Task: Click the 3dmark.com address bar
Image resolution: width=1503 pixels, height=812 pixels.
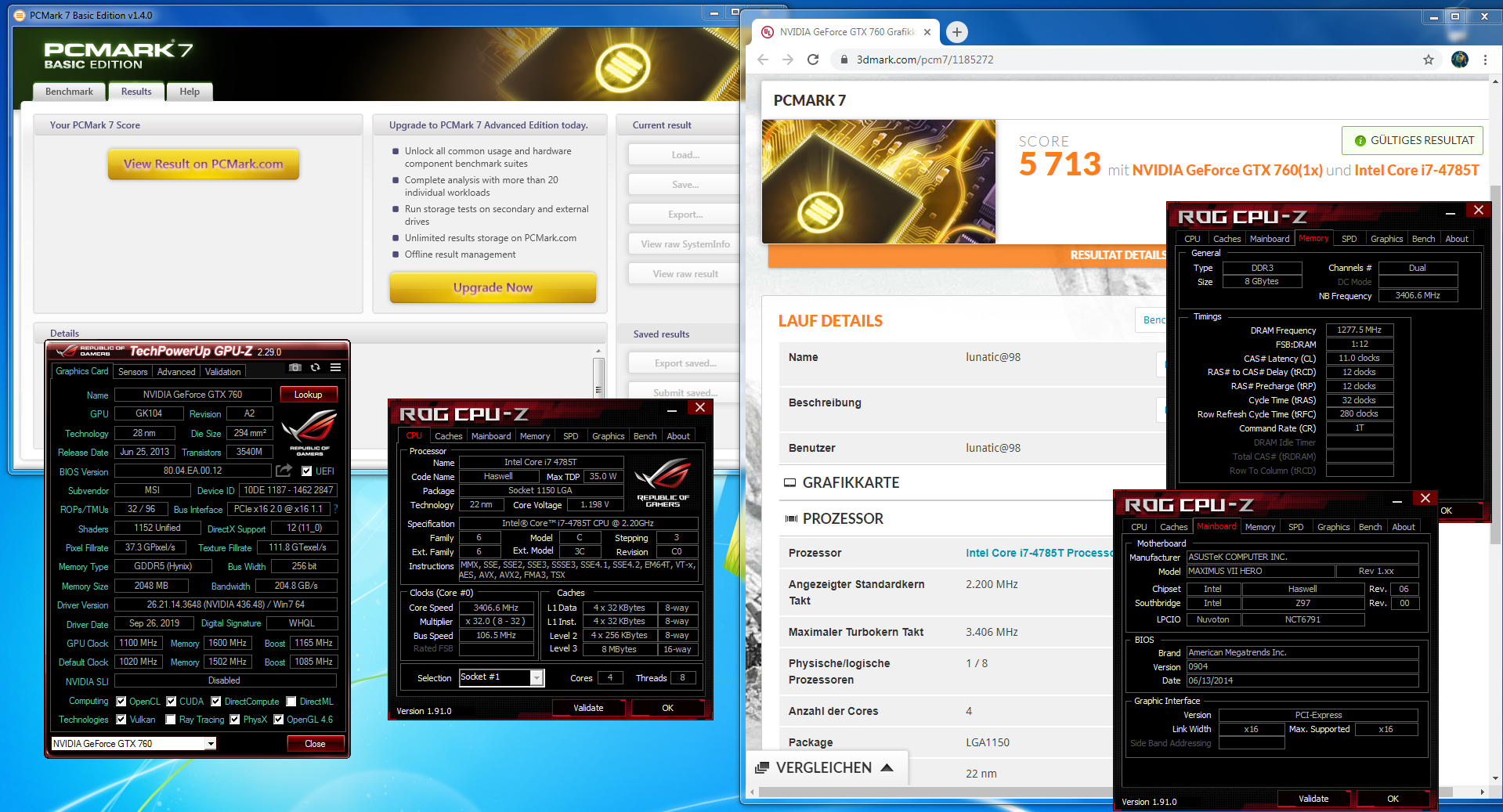Action: (x=1128, y=60)
